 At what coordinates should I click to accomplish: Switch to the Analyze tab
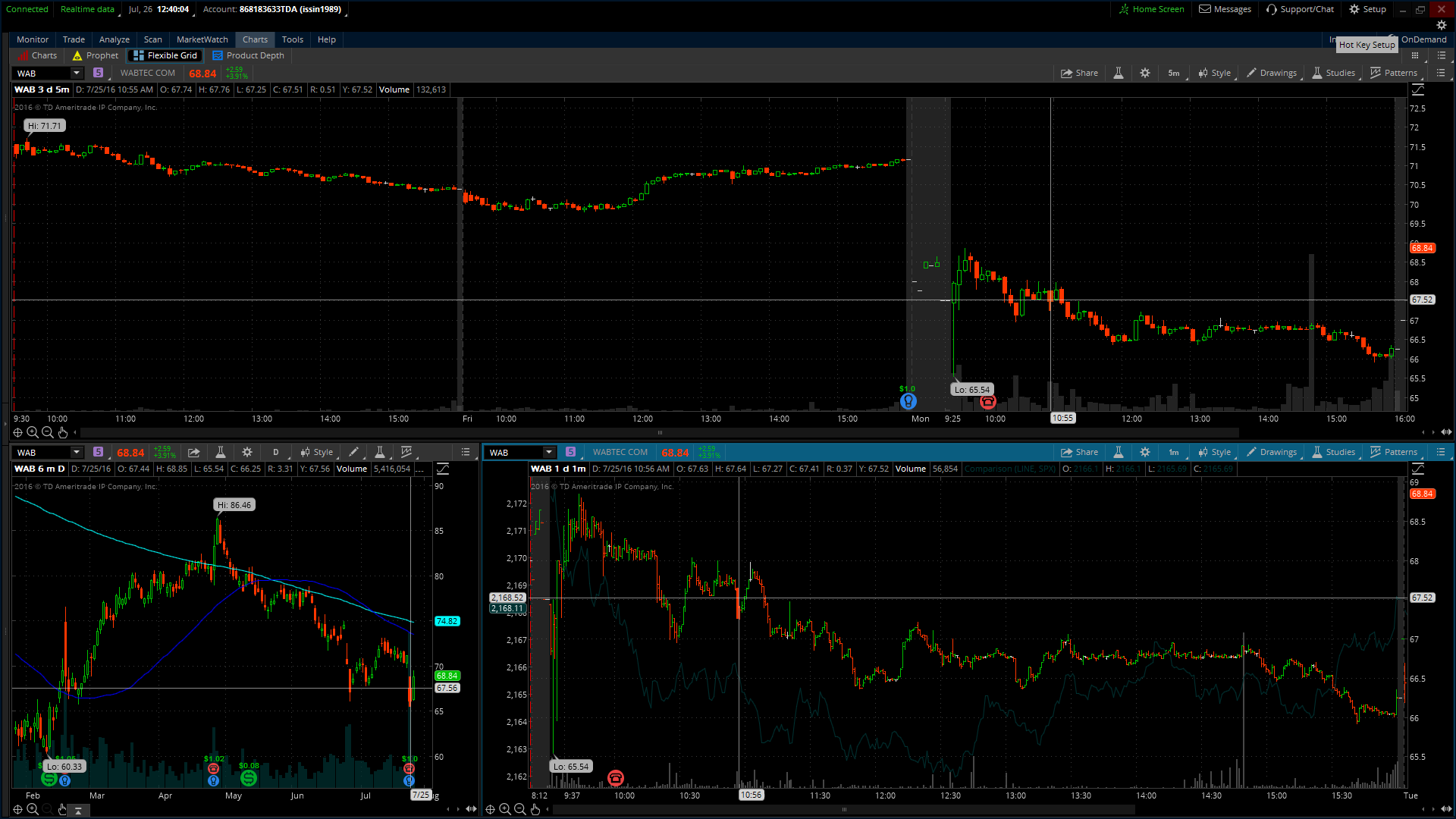115,39
